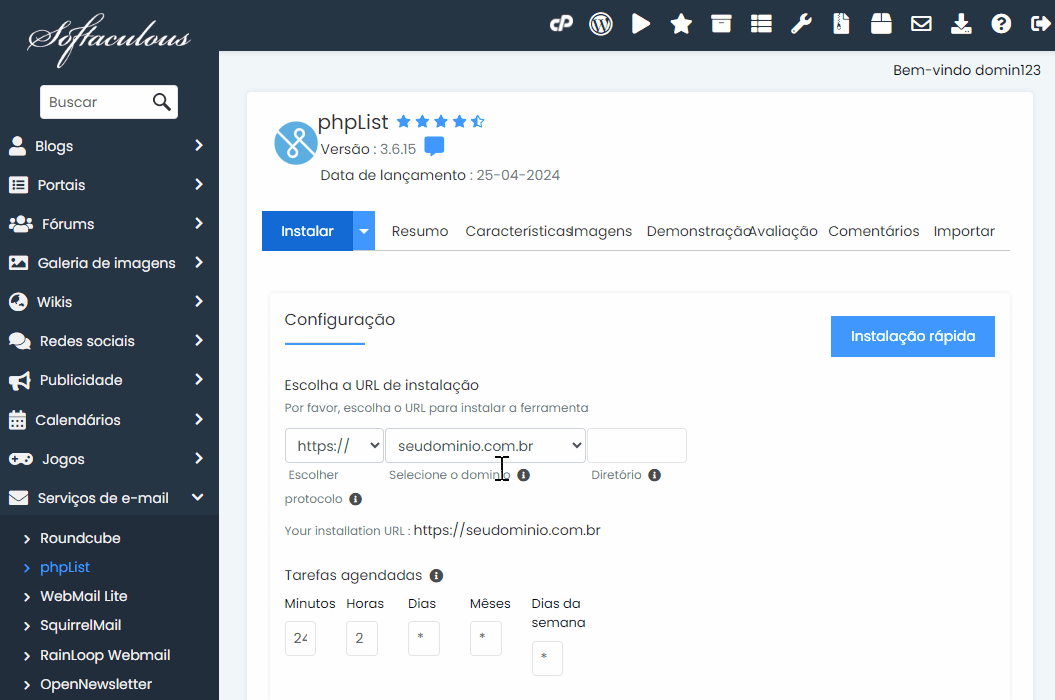Switch to the Imagens tab
This screenshot has width=1055, height=700.
pyautogui.click(x=603, y=232)
